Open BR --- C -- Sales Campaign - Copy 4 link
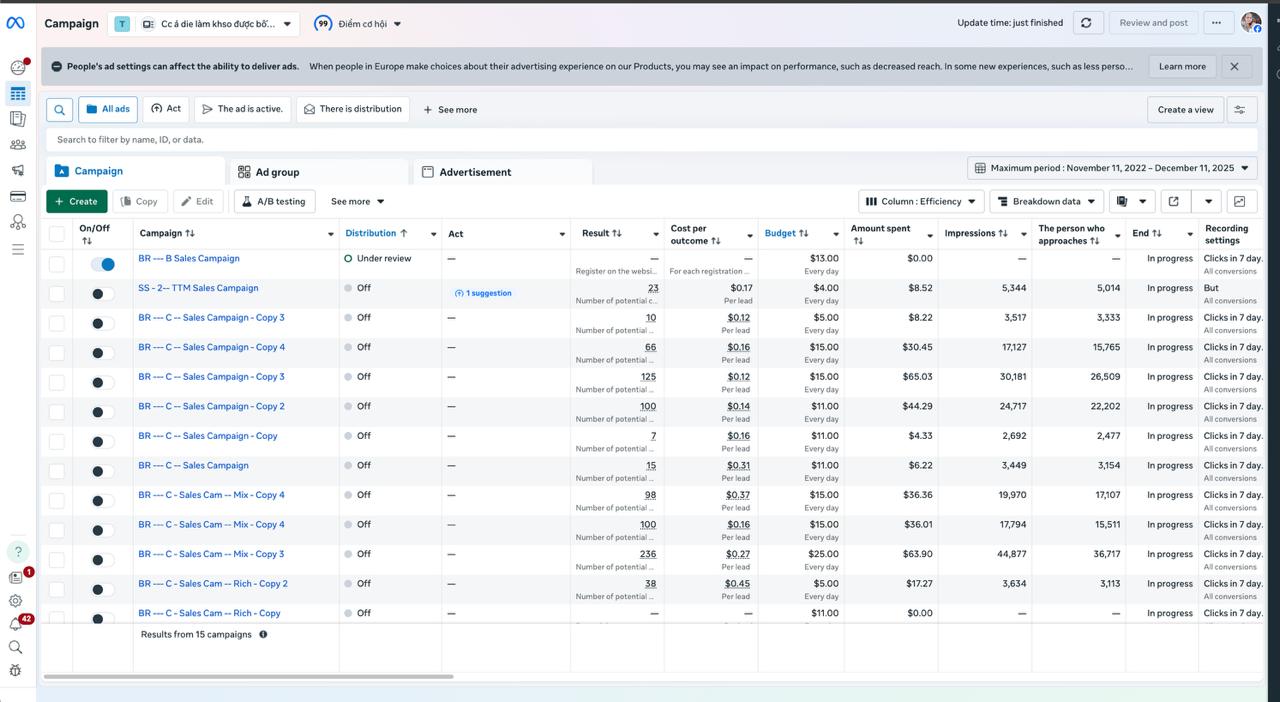 211,347
